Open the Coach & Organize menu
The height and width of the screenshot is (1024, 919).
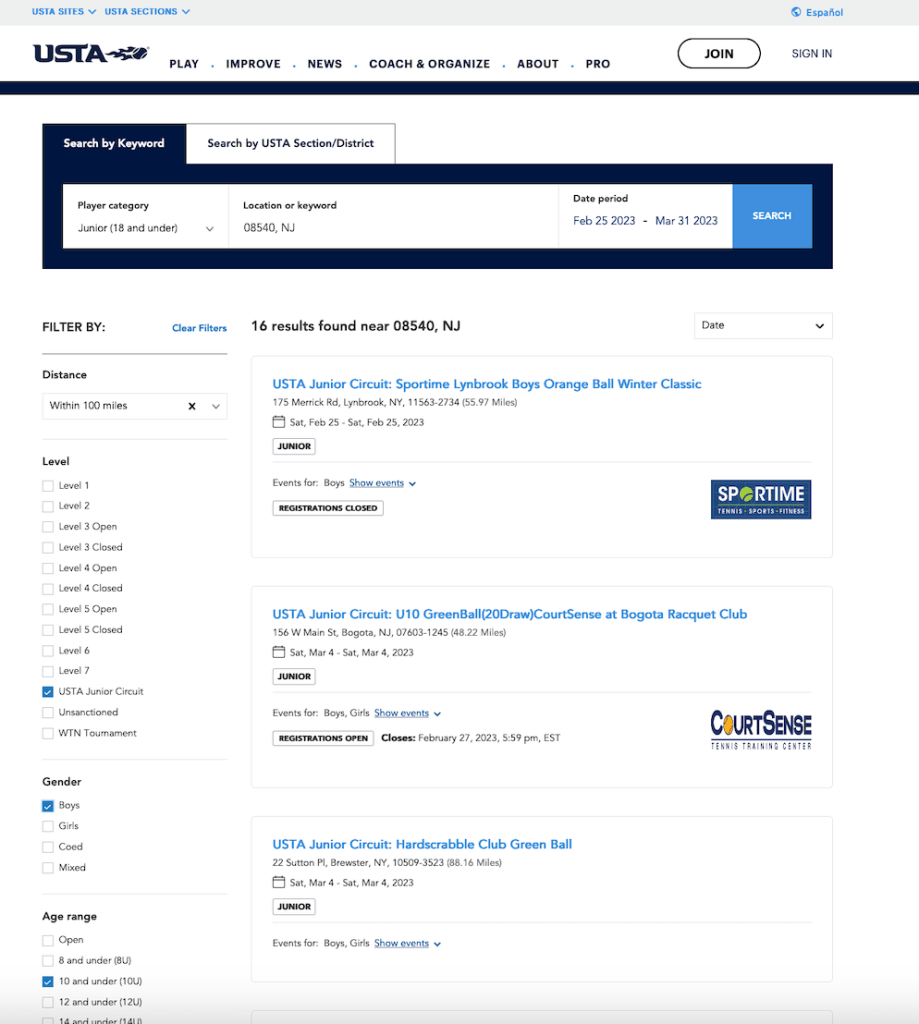[429, 64]
